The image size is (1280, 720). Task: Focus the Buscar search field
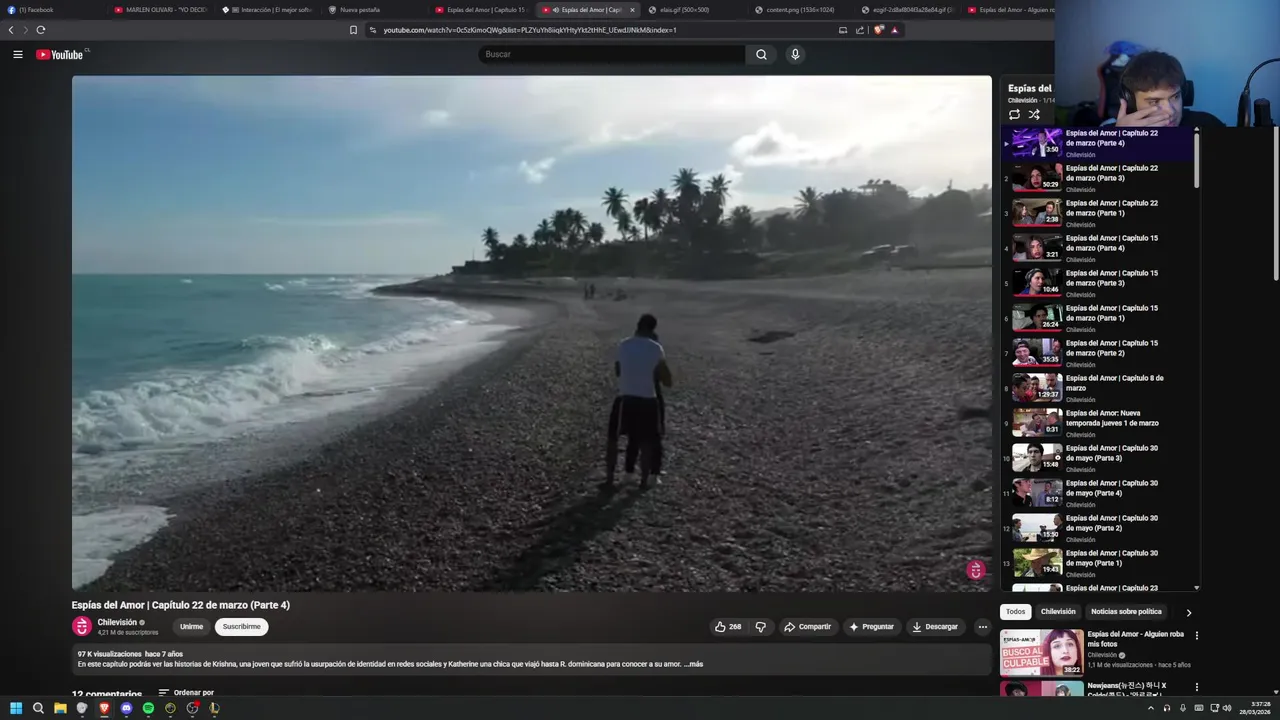coord(611,54)
